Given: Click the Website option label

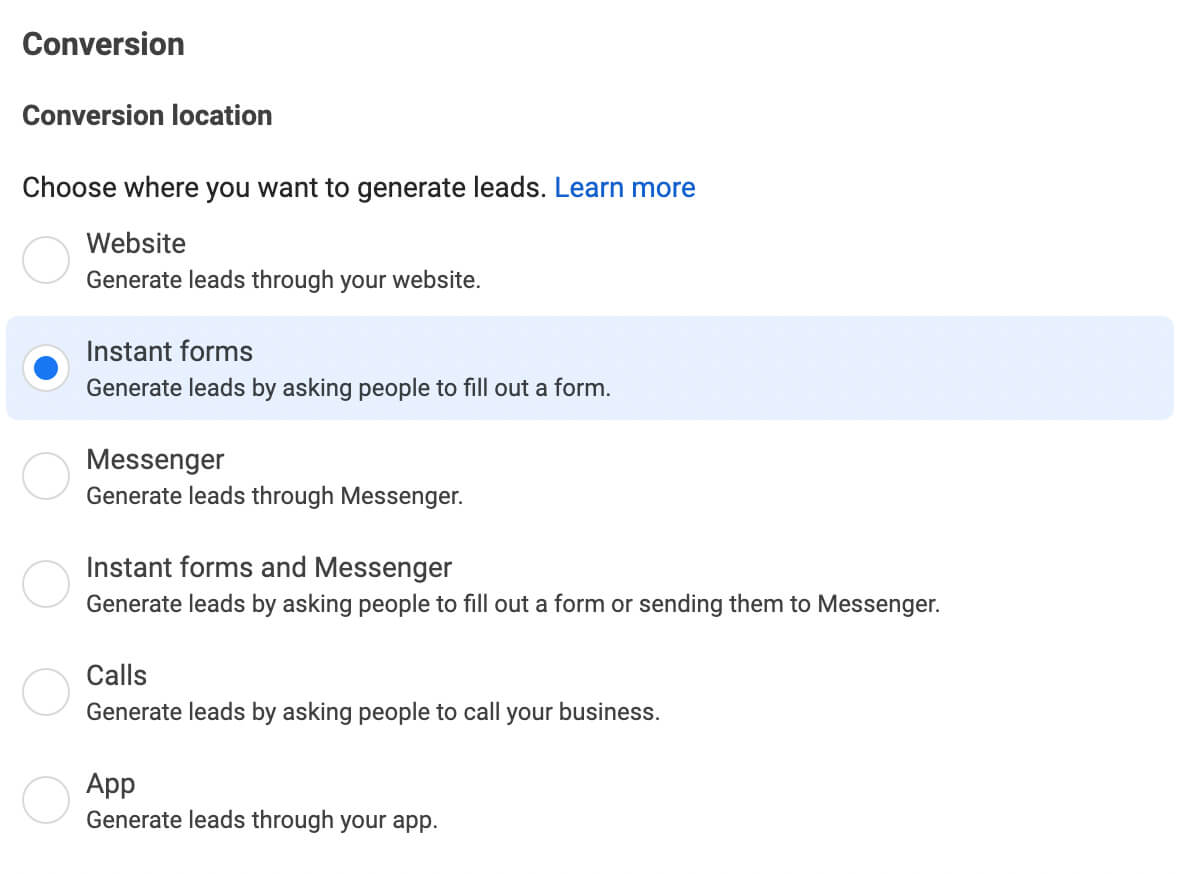Looking at the screenshot, I should click(x=136, y=243).
